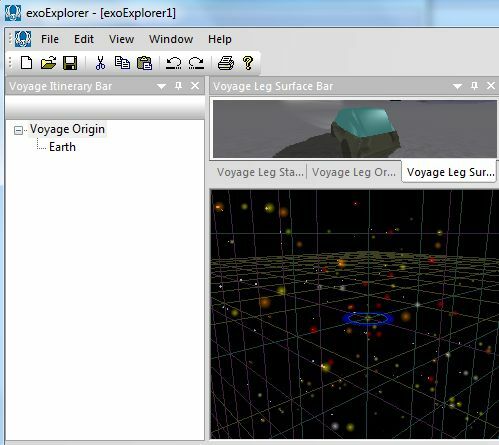The width and height of the screenshot is (499, 445).
Task: Select Earth in the itinerary tree
Action: [x=62, y=147]
